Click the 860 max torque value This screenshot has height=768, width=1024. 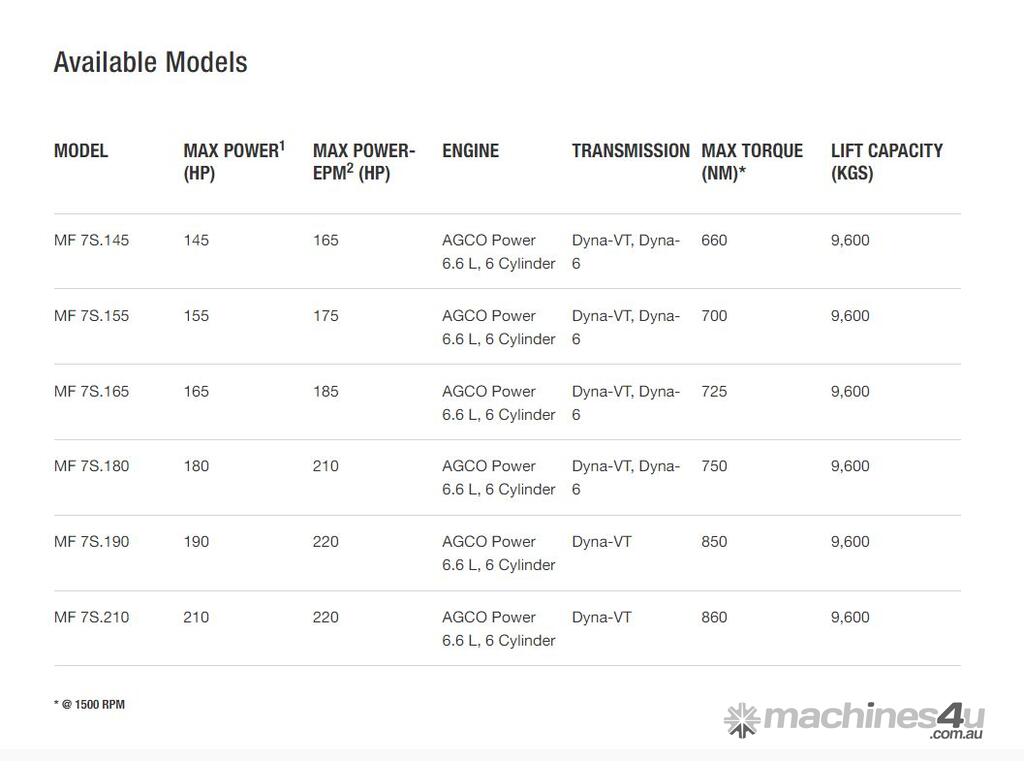pyautogui.click(x=714, y=617)
